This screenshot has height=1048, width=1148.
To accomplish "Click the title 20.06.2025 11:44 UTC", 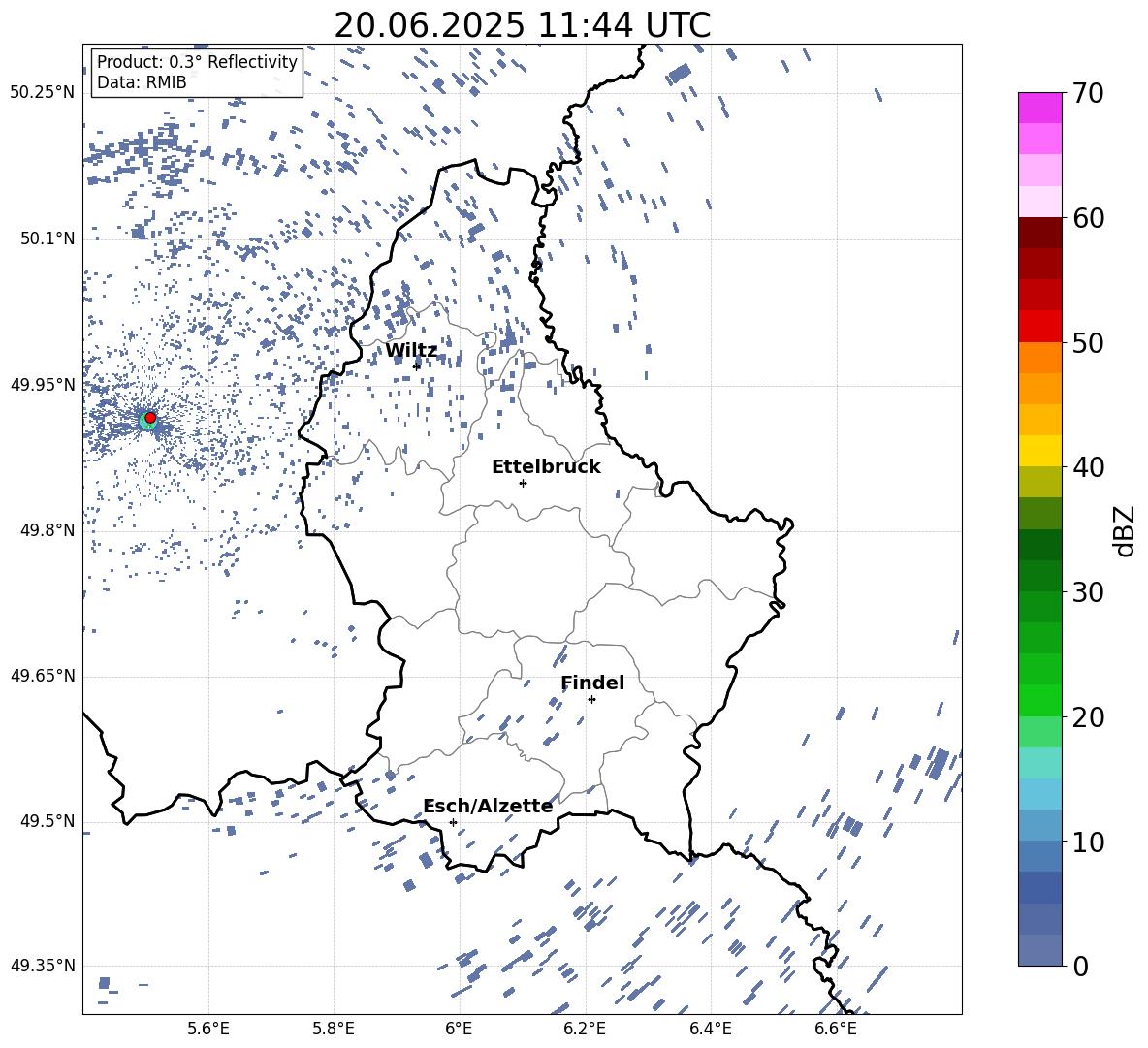I will pyautogui.click(x=522, y=25).
